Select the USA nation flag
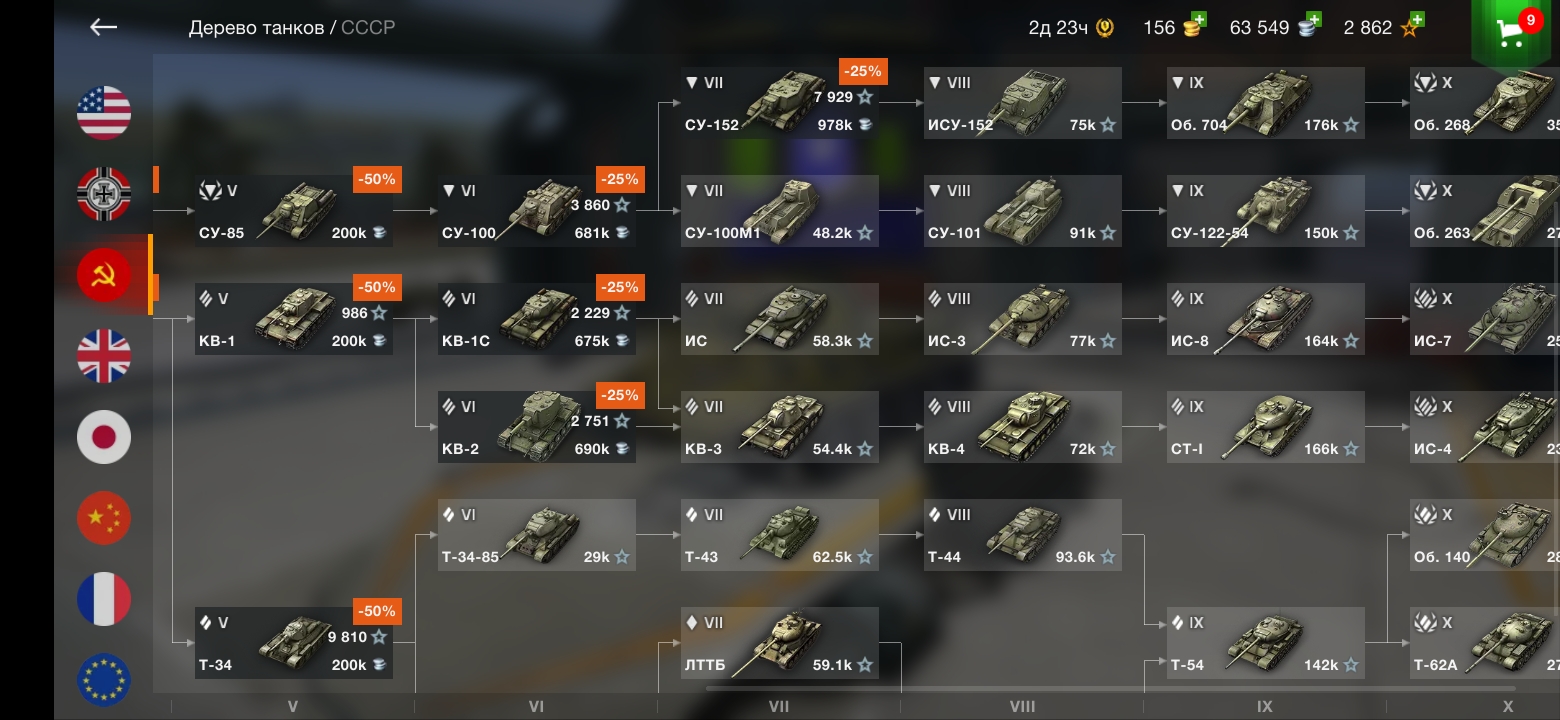This screenshot has width=1560, height=720. [104, 113]
